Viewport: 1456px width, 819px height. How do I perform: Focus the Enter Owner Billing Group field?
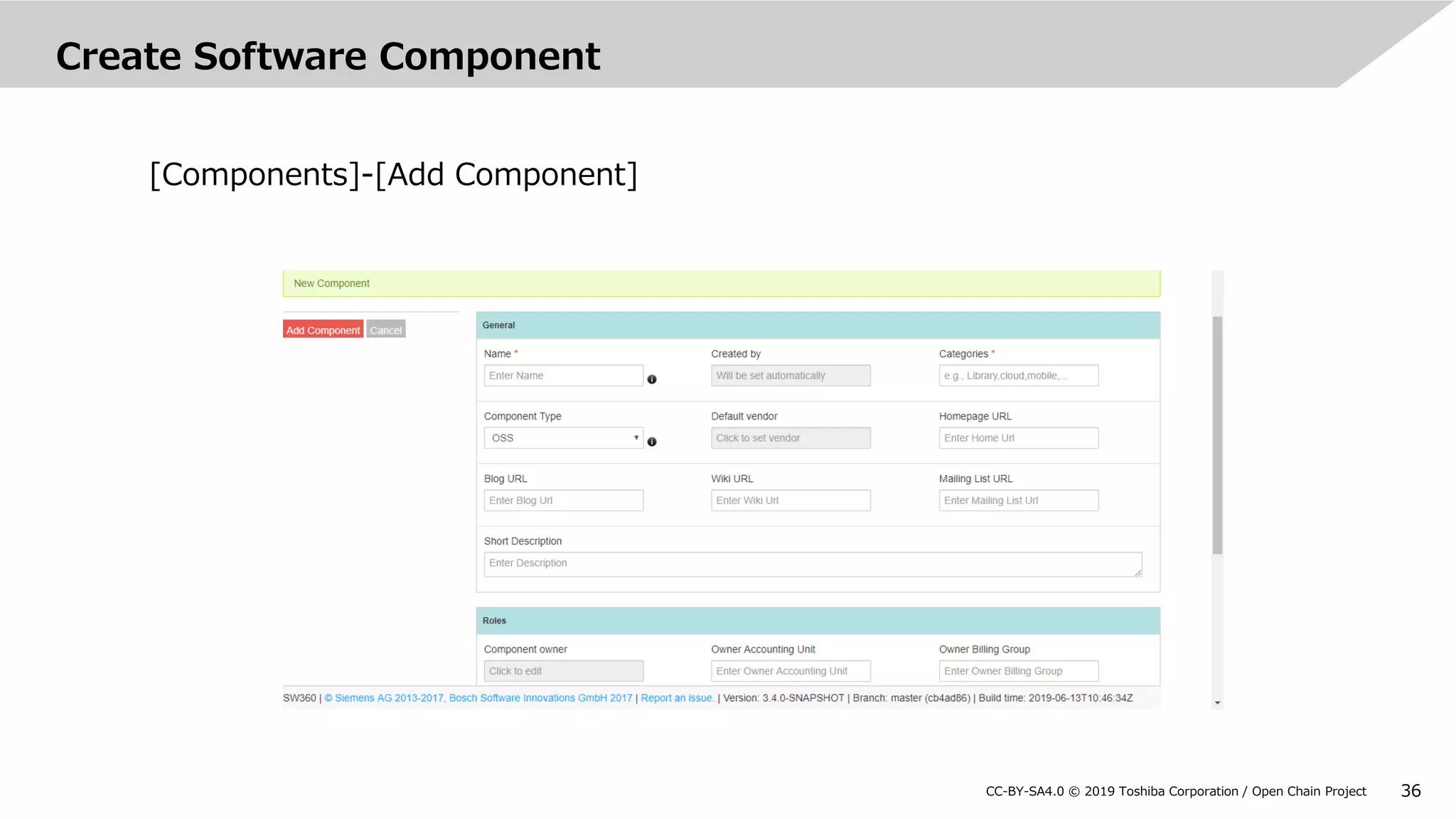coord(1019,671)
